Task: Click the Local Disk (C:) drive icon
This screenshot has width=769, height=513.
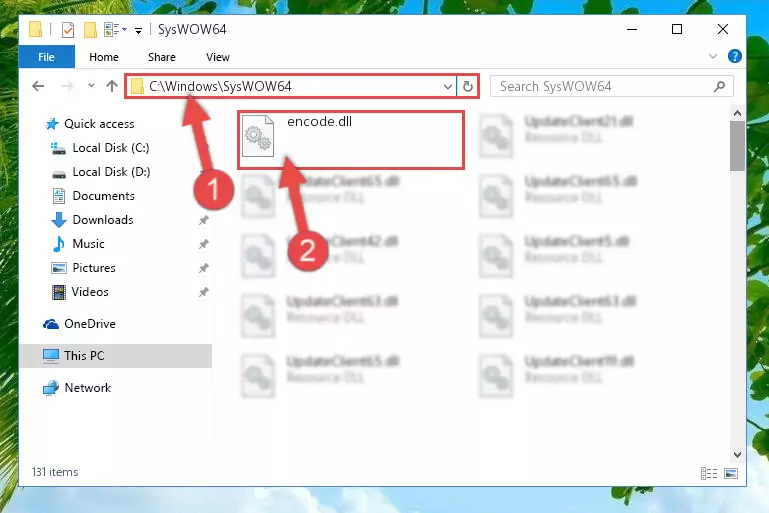Action: (58, 148)
